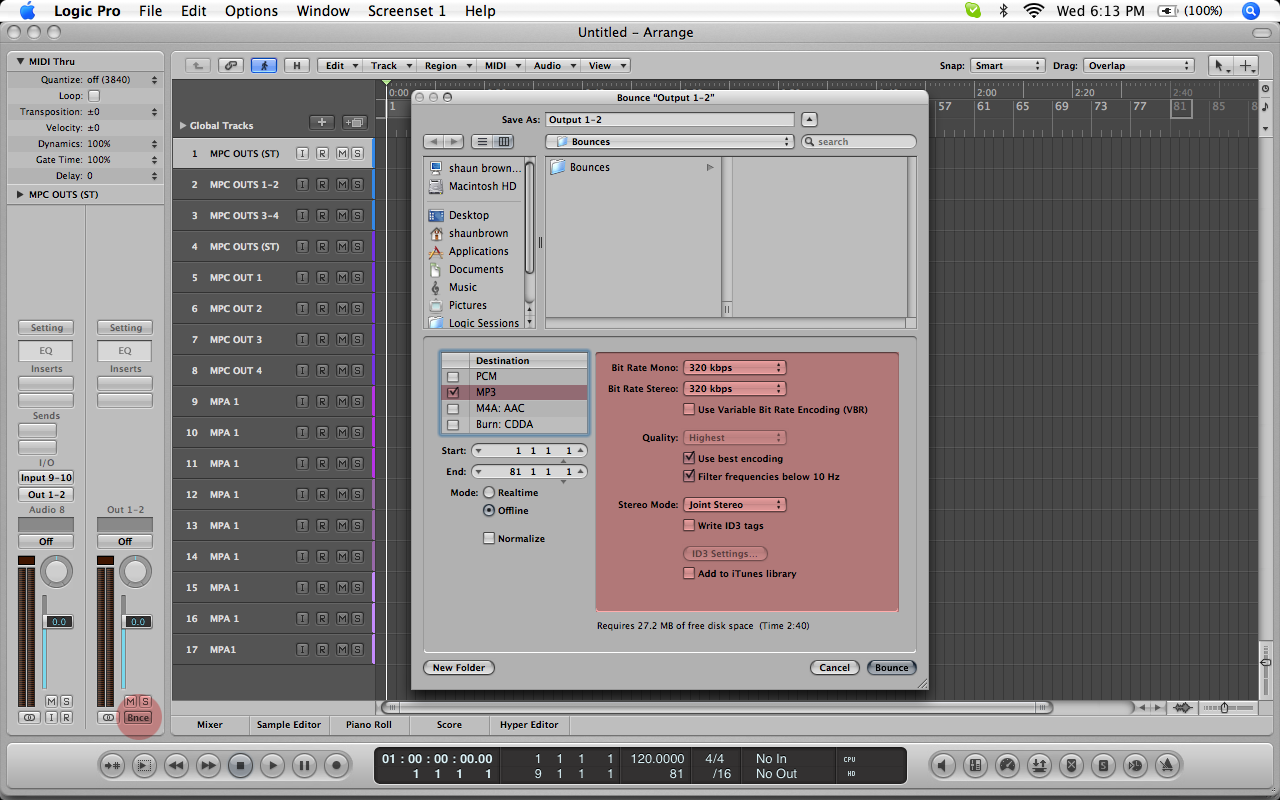Start playback with the Play button
Screen dimensions: 1280x800
click(x=272, y=766)
